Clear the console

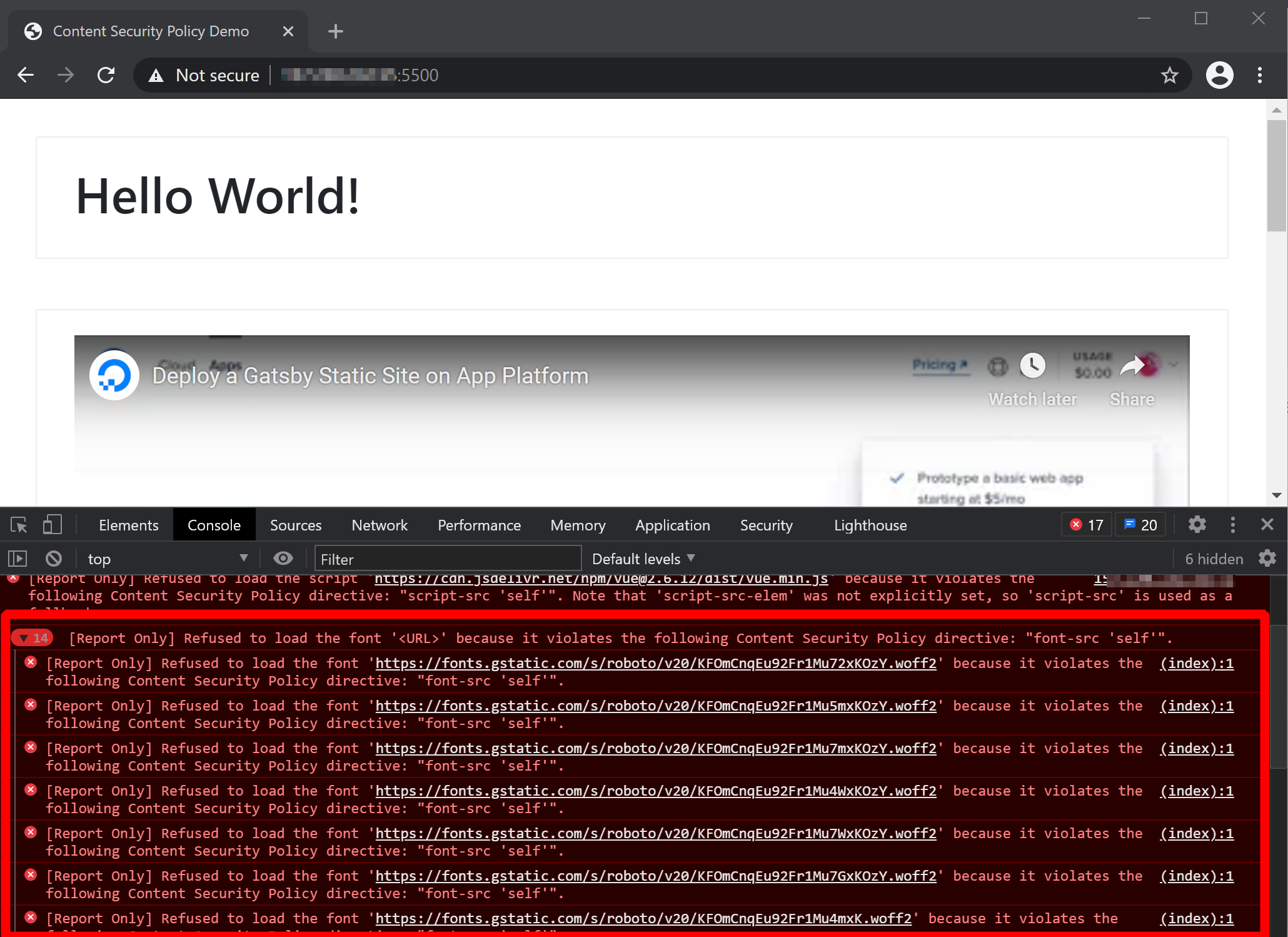54,558
